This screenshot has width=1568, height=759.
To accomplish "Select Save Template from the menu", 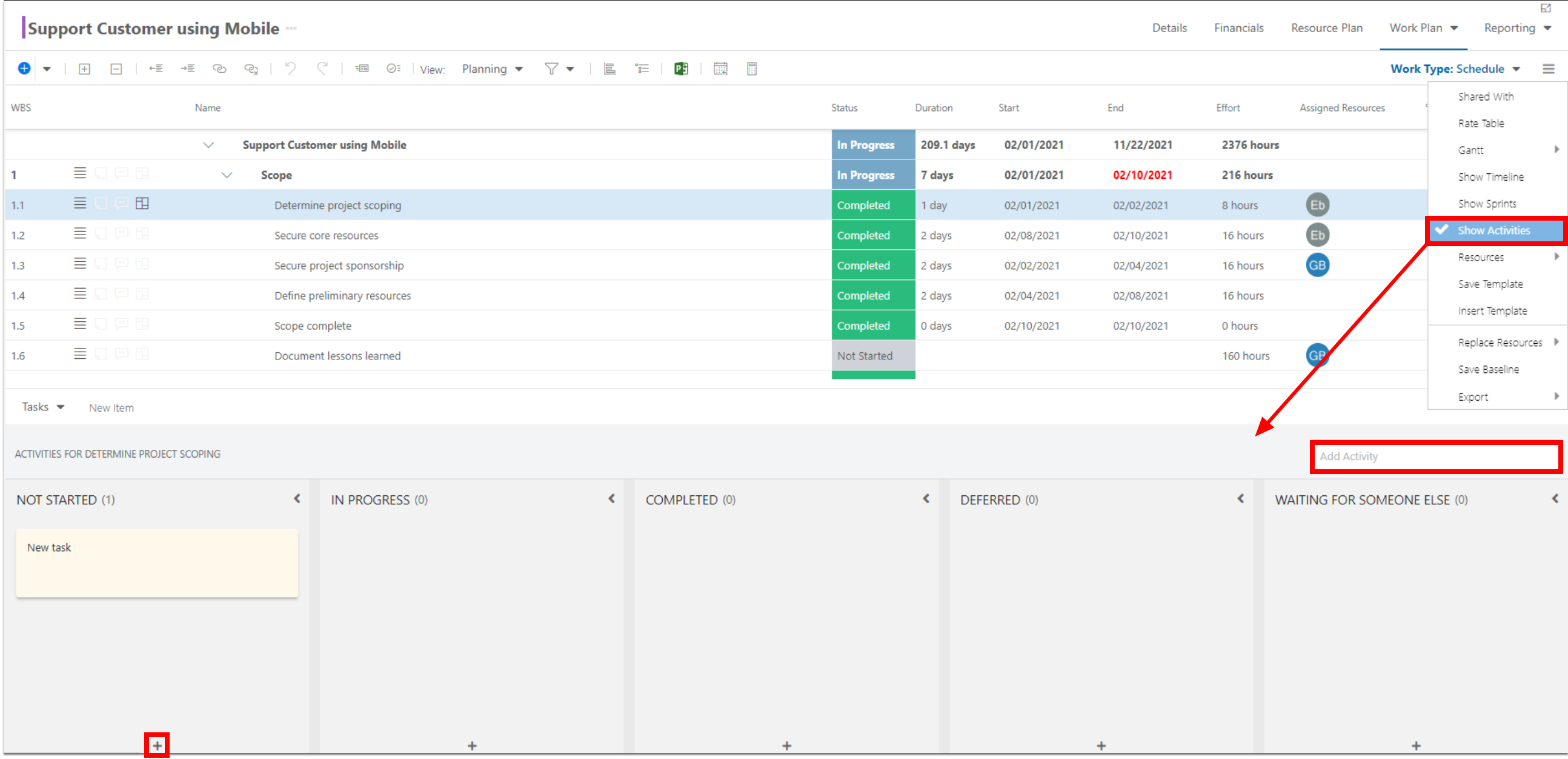I will [1490, 284].
